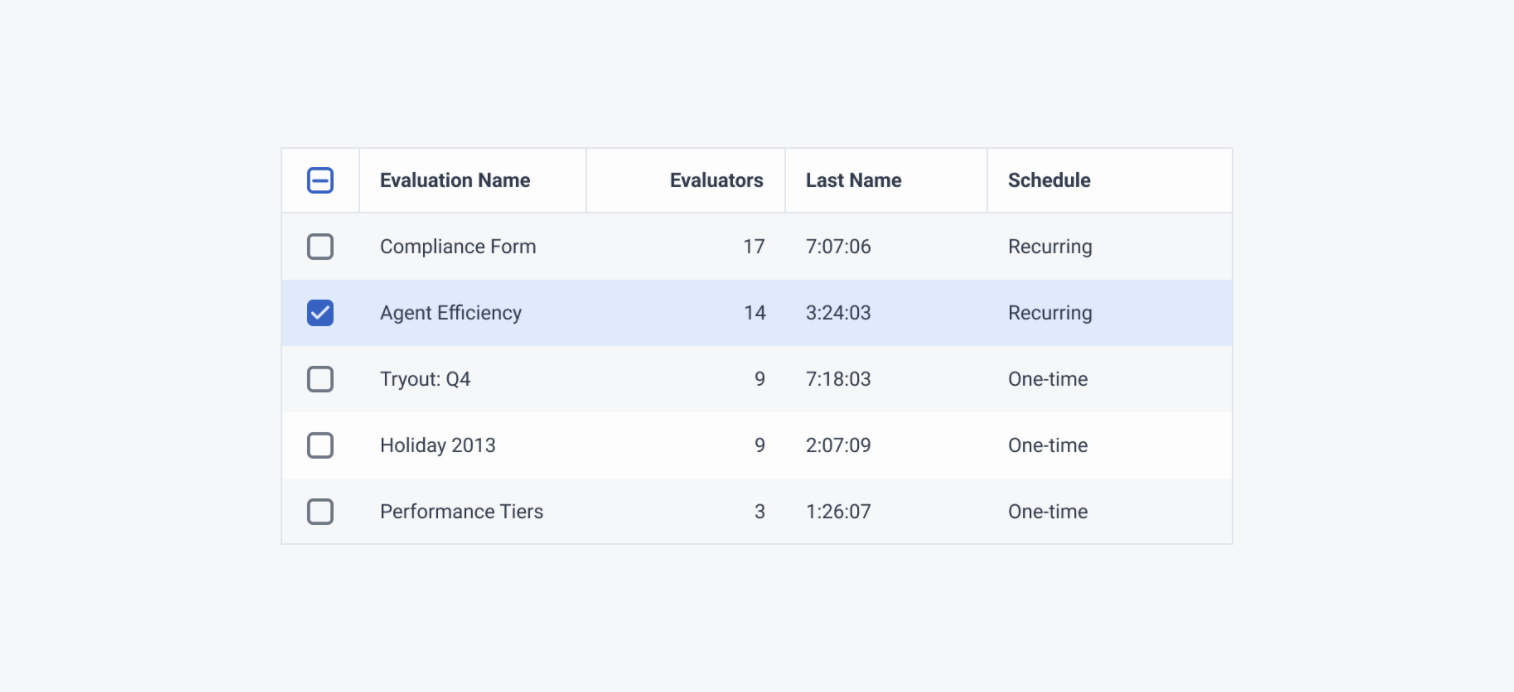Select the Compliance Form name cell
The width and height of the screenshot is (1514, 692).
(458, 247)
